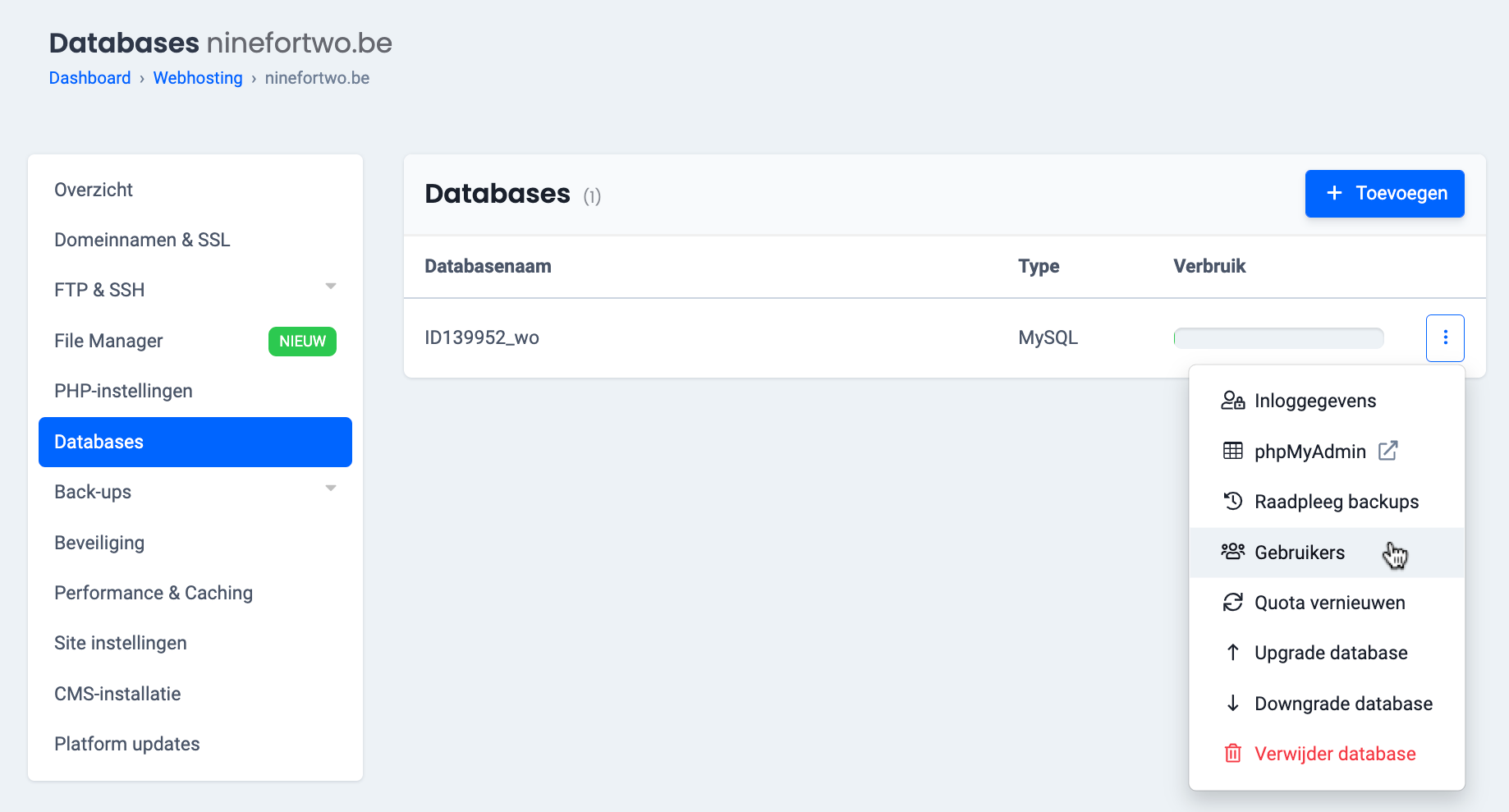1509x812 pixels.
Task: Choose Verwijder database from the context menu
Action: coord(1334,754)
